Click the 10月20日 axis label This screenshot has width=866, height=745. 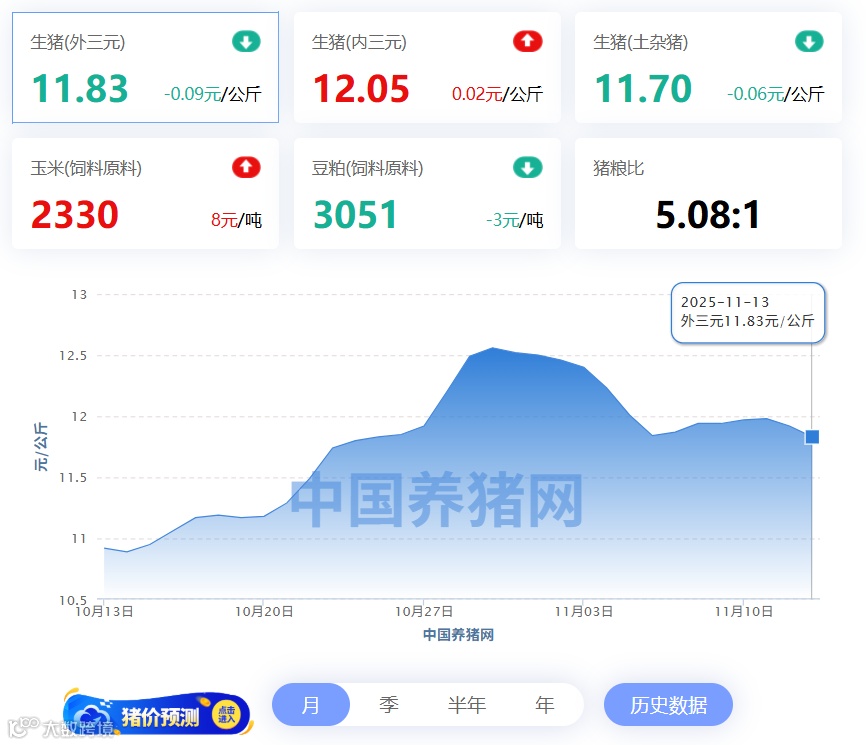[x=264, y=611]
